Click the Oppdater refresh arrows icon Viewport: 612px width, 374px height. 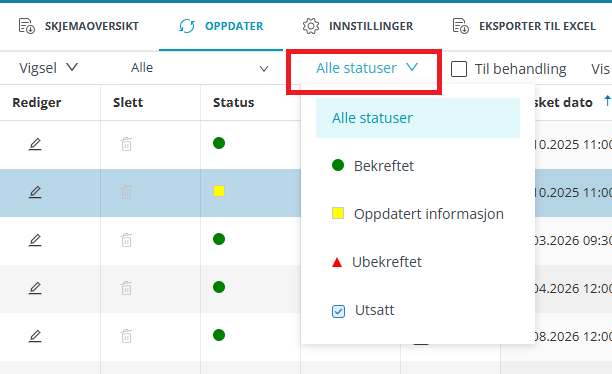pos(187,26)
